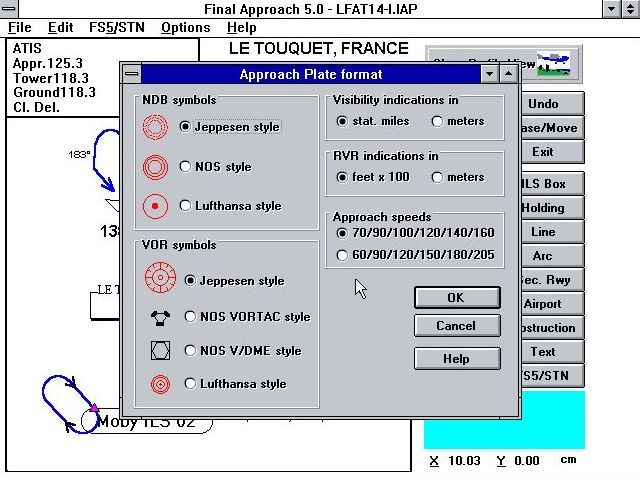Click the Text tool button

click(552, 352)
